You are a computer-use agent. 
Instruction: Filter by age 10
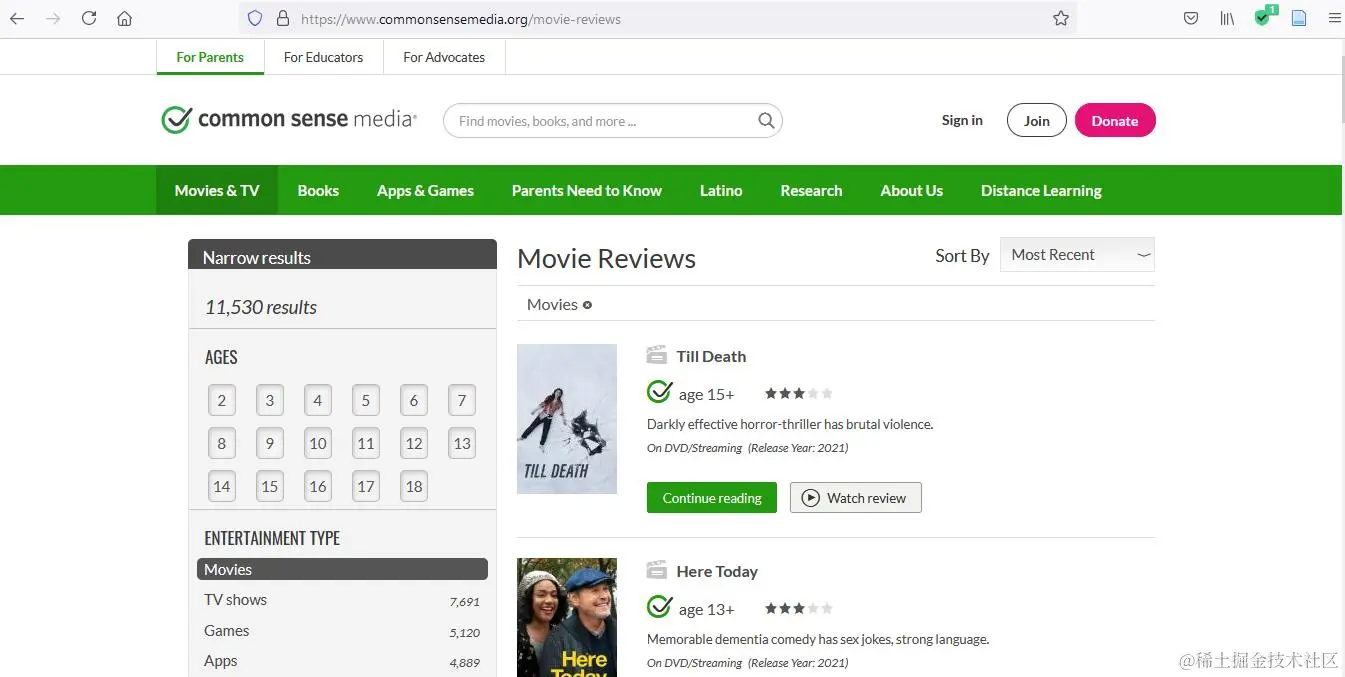tap(318, 444)
